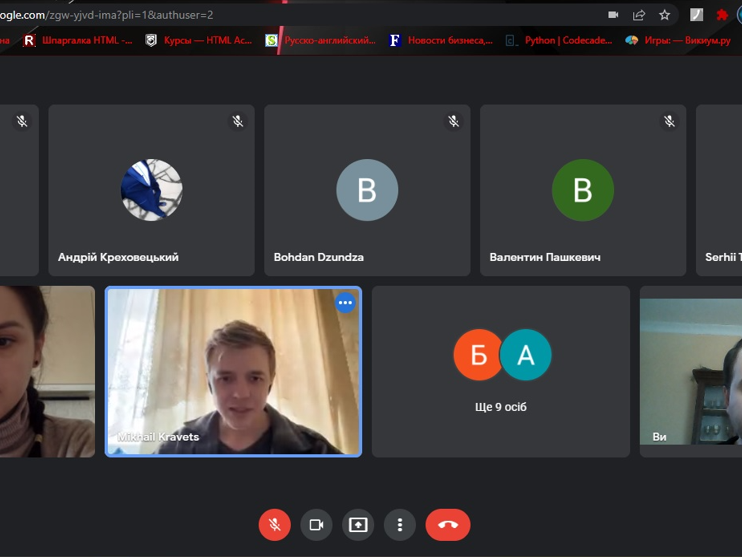
Task: Bookmark this page with the star icon
Action: coord(664,15)
